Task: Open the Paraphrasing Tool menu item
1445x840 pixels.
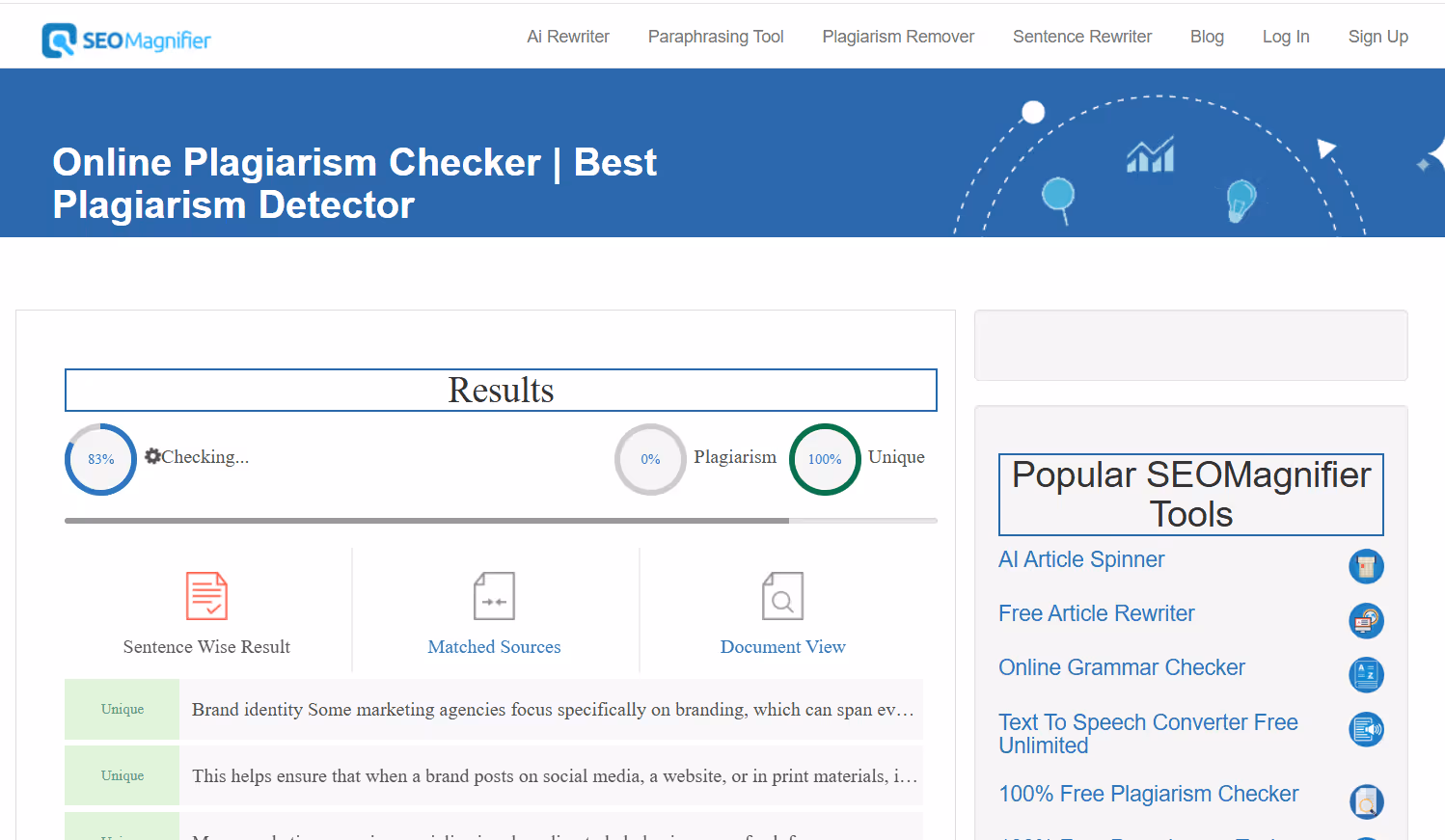Action: pyautogui.click(x=716, y=36)
